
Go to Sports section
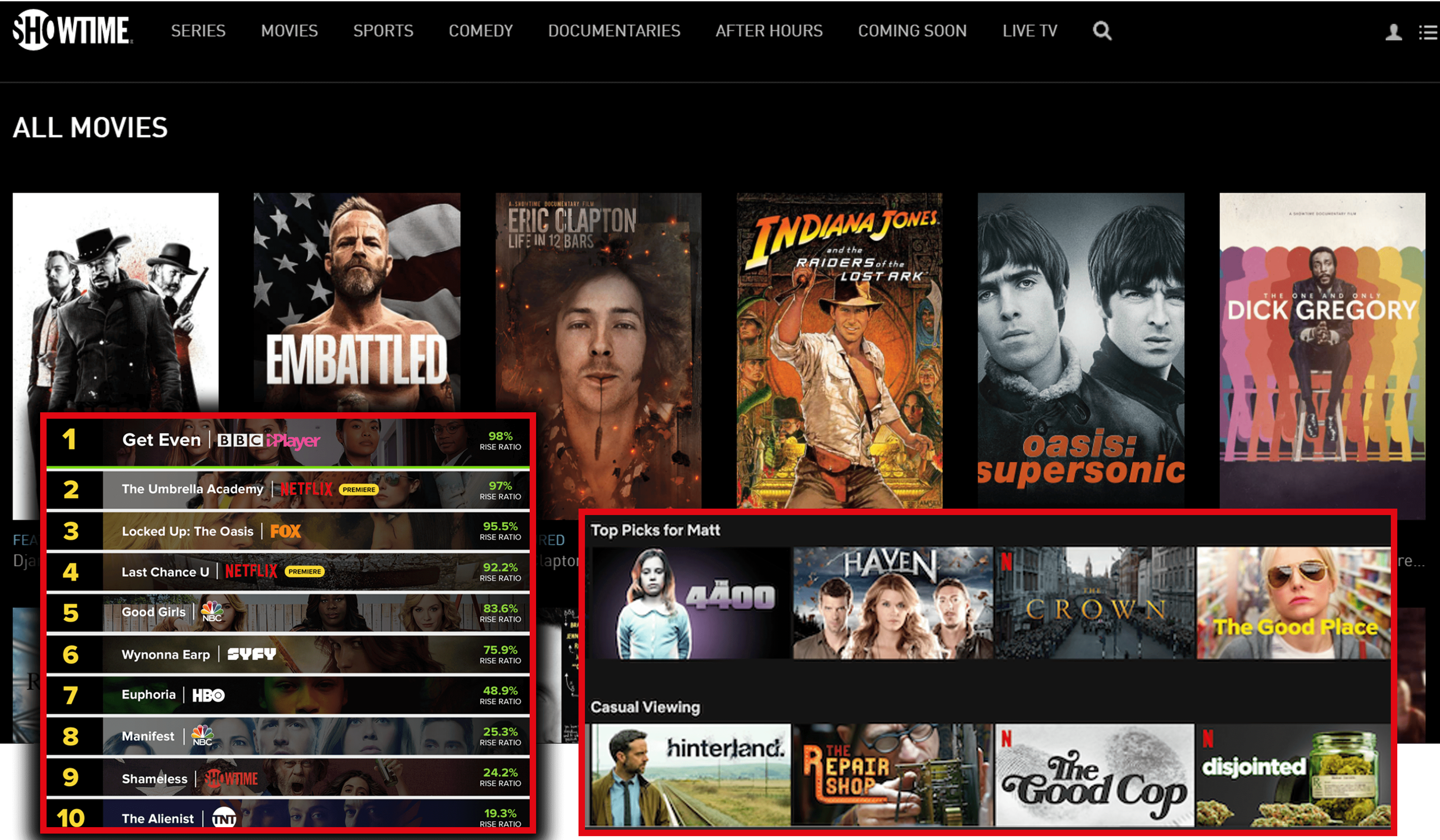click(x=383, y=31)
